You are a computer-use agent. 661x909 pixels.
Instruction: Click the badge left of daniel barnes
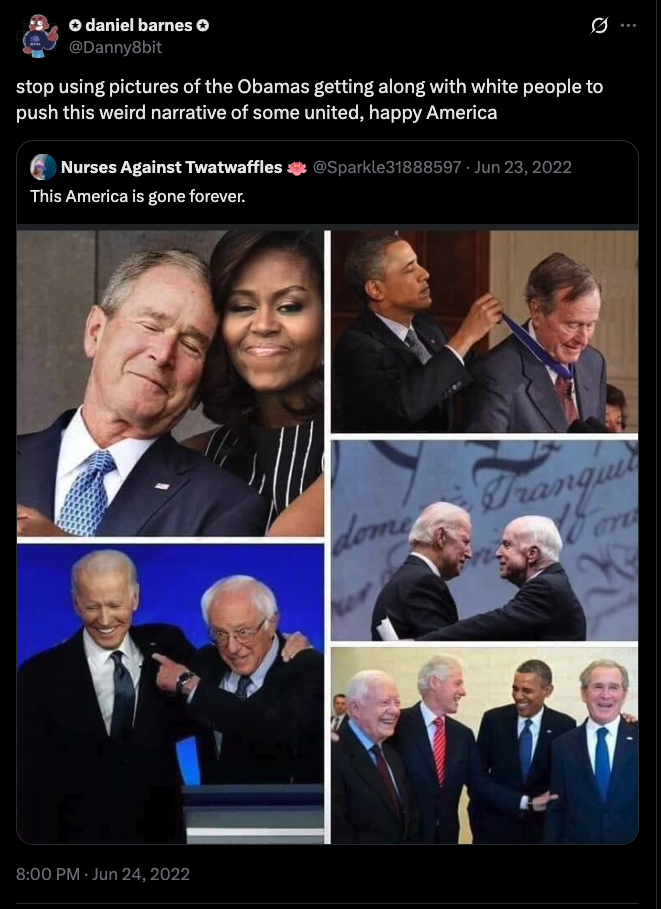[75, 26]
